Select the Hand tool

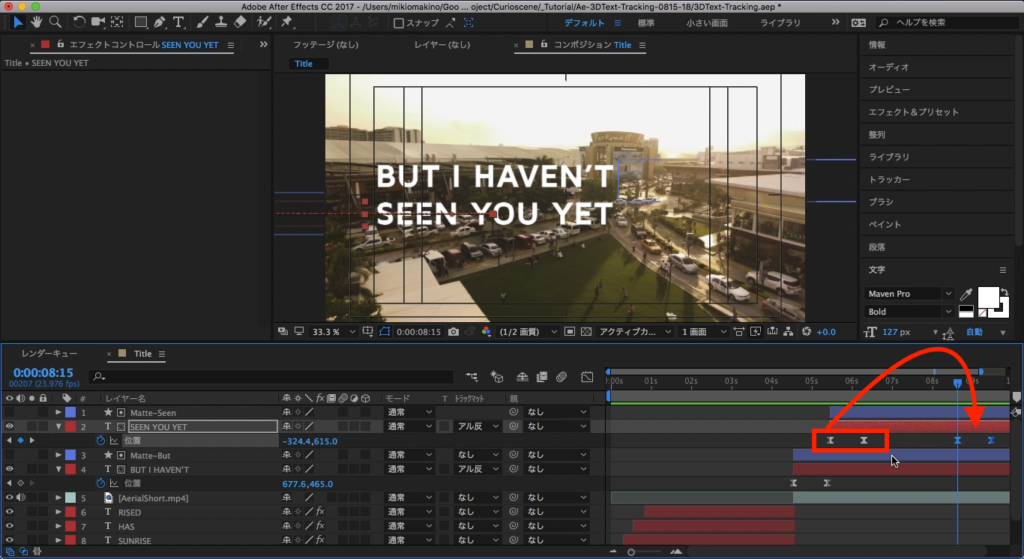(37, 22)
